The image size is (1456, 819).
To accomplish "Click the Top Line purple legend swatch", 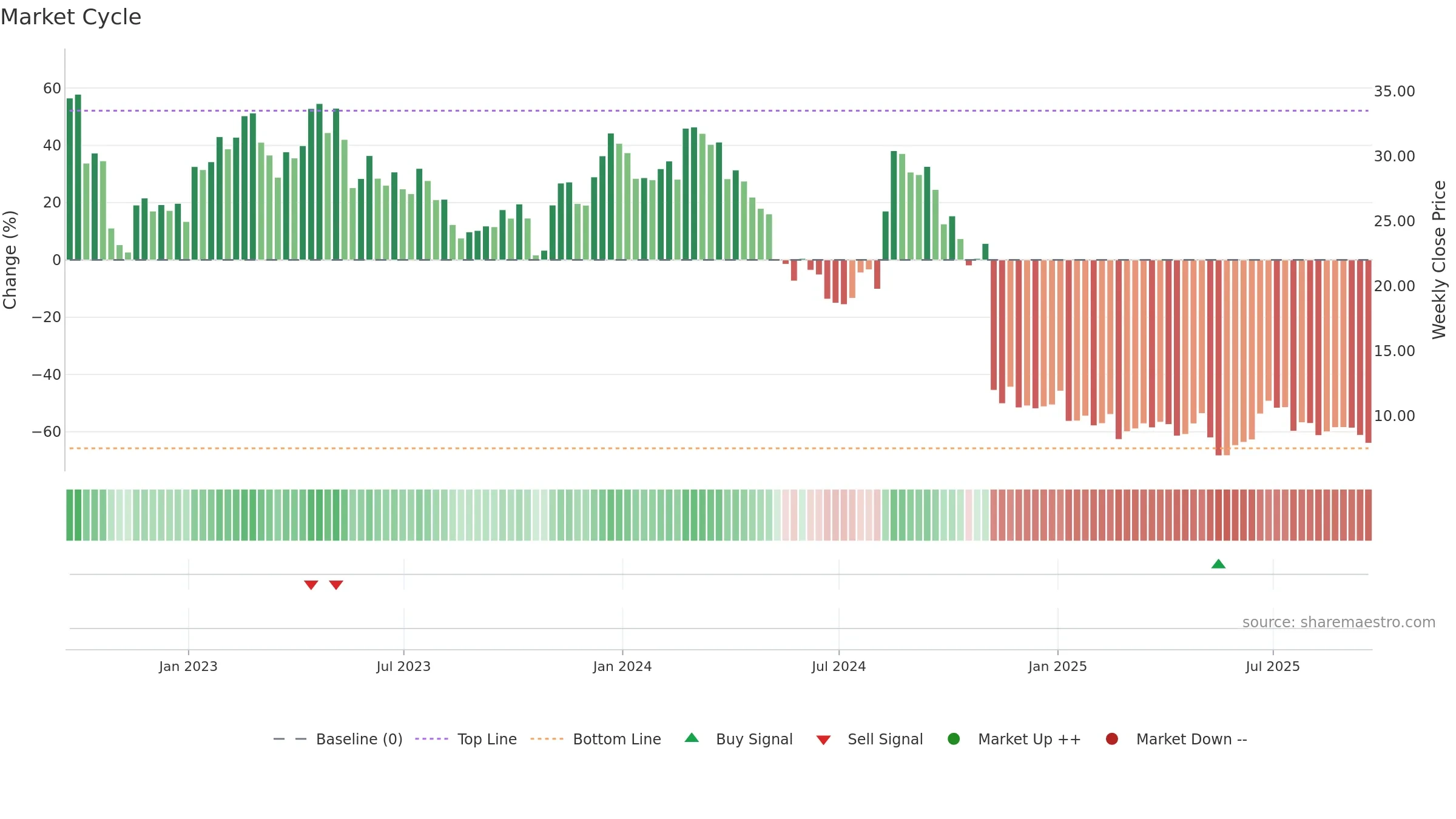I will 431,739.
